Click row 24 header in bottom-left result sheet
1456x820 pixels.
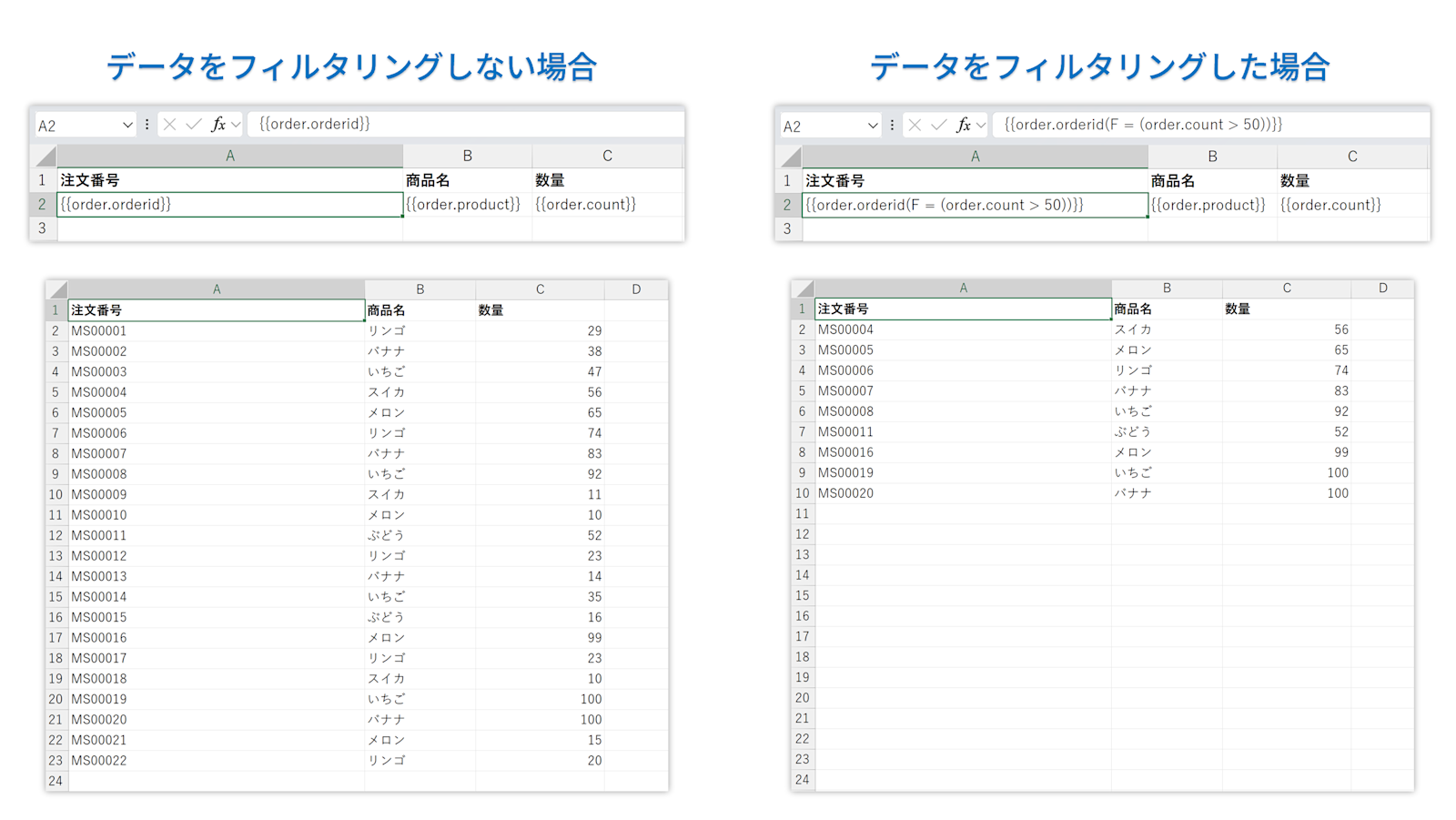56,781
